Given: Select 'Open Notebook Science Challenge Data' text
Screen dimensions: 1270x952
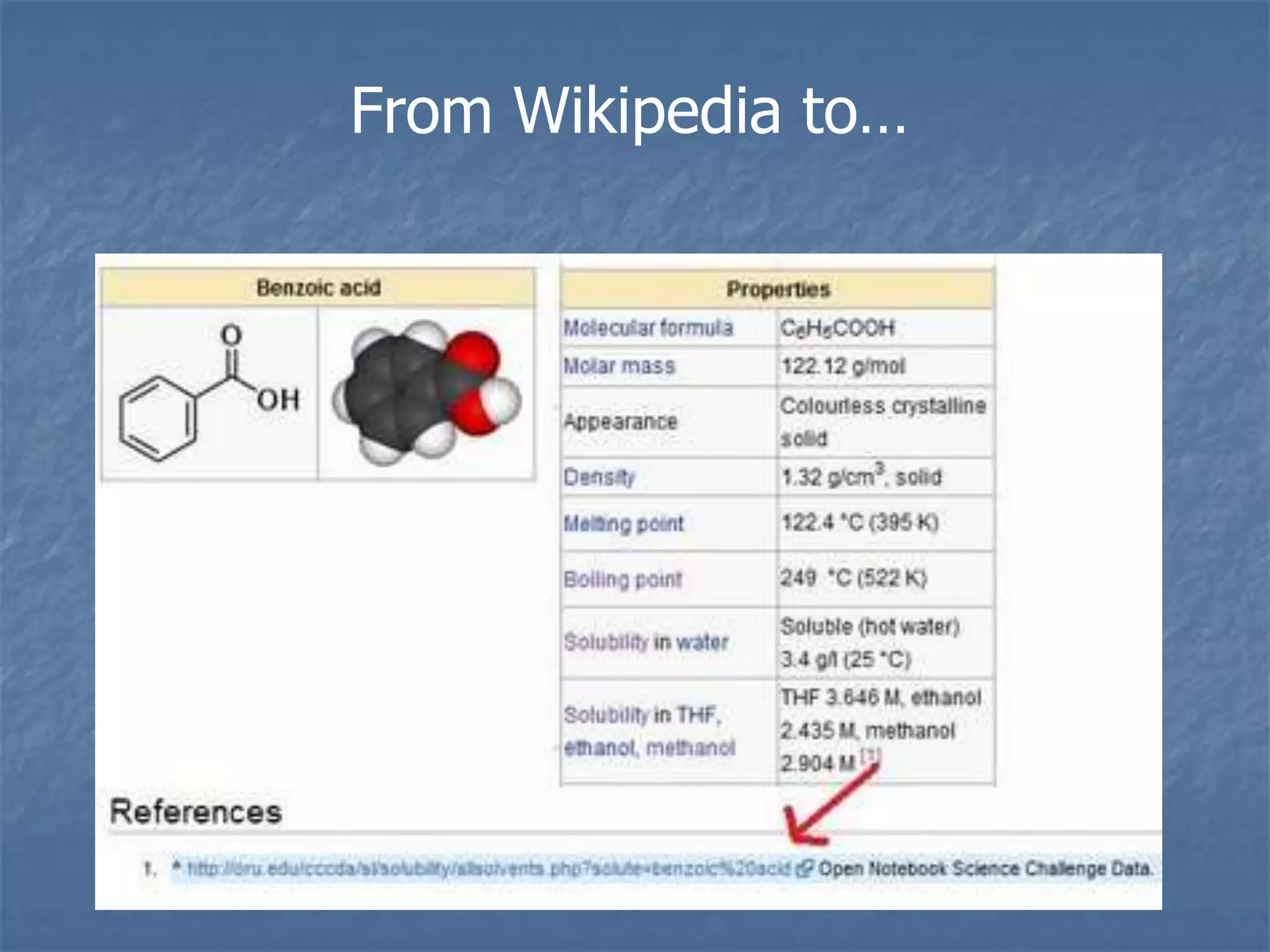Looking at the screenshot, I should [x=985, y=869].
